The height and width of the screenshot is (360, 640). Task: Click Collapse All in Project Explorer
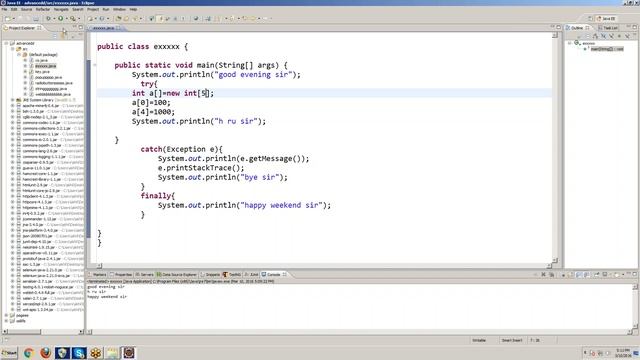point(54,36)
